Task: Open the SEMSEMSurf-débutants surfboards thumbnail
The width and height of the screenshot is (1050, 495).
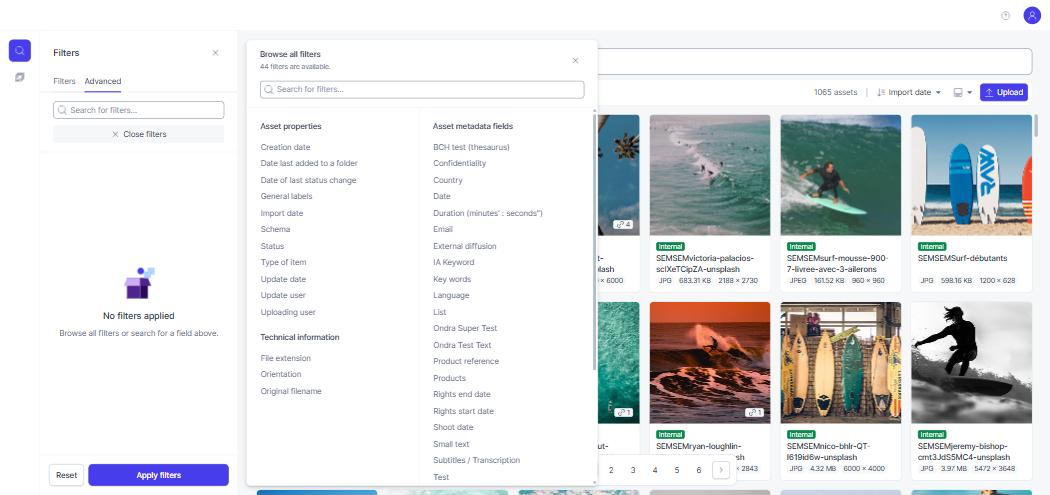Action: pos(971,175)
